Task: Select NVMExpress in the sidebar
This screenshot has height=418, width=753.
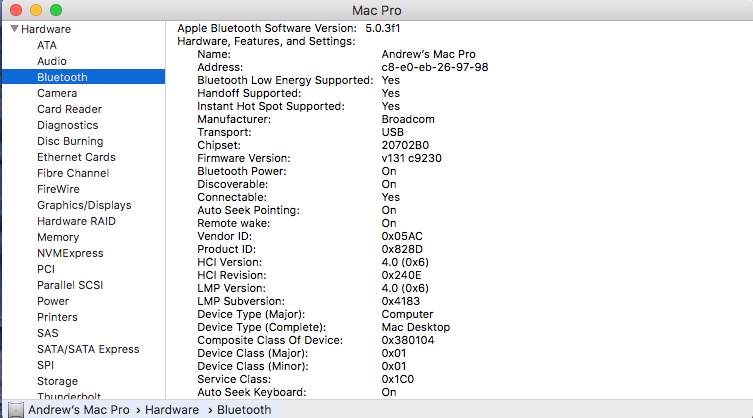Action: (70, 253)
